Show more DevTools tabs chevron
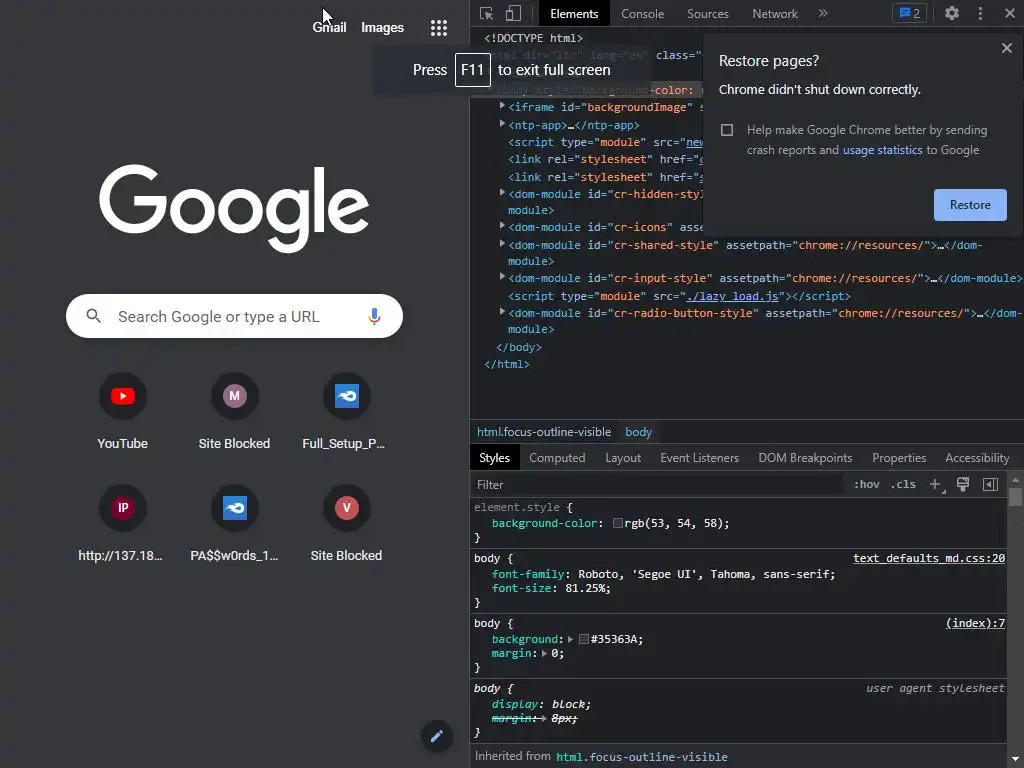This screenshot has height=768, width=1024. coord(823,13)
